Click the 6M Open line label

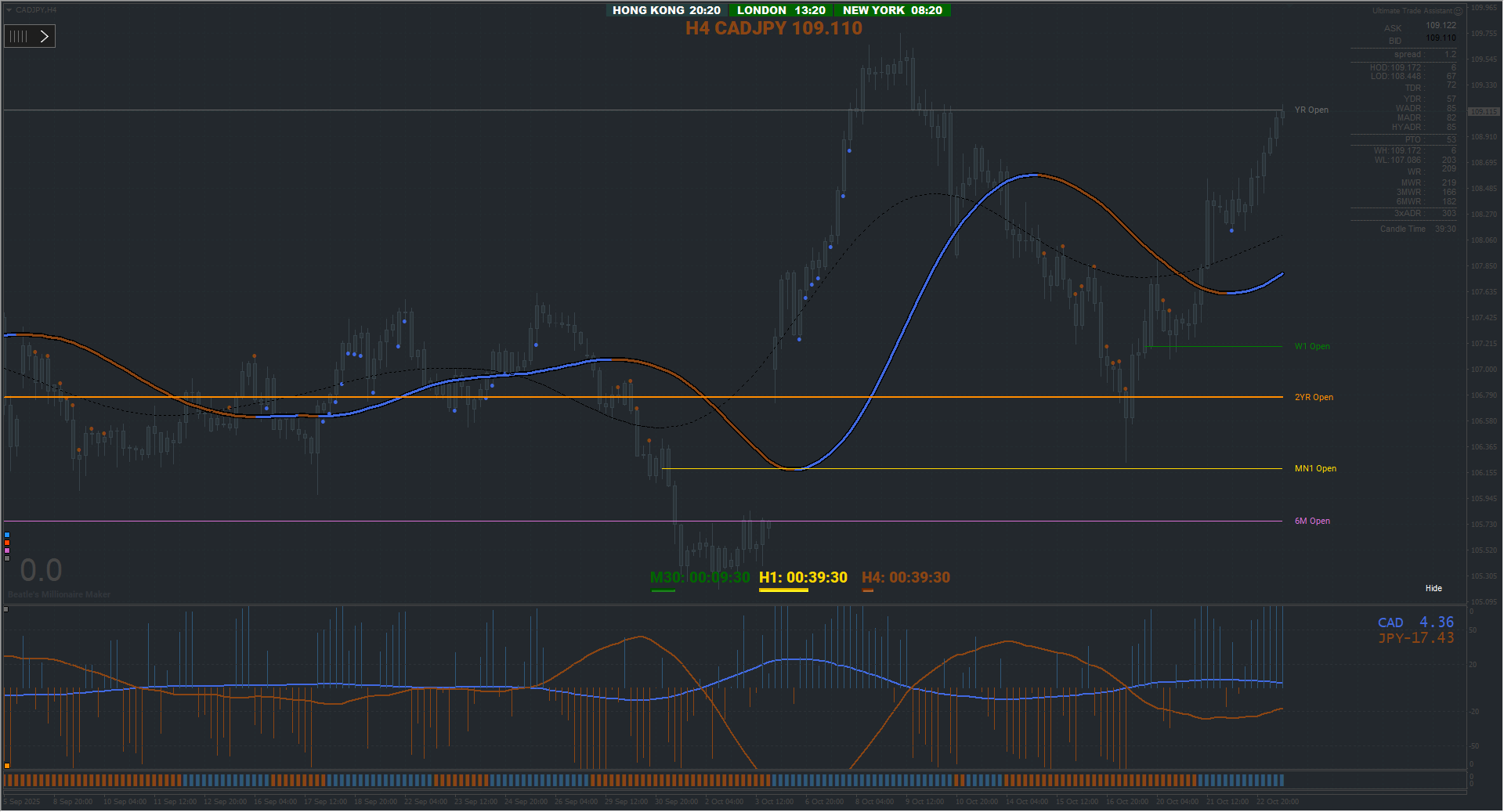click(1312, 521)
